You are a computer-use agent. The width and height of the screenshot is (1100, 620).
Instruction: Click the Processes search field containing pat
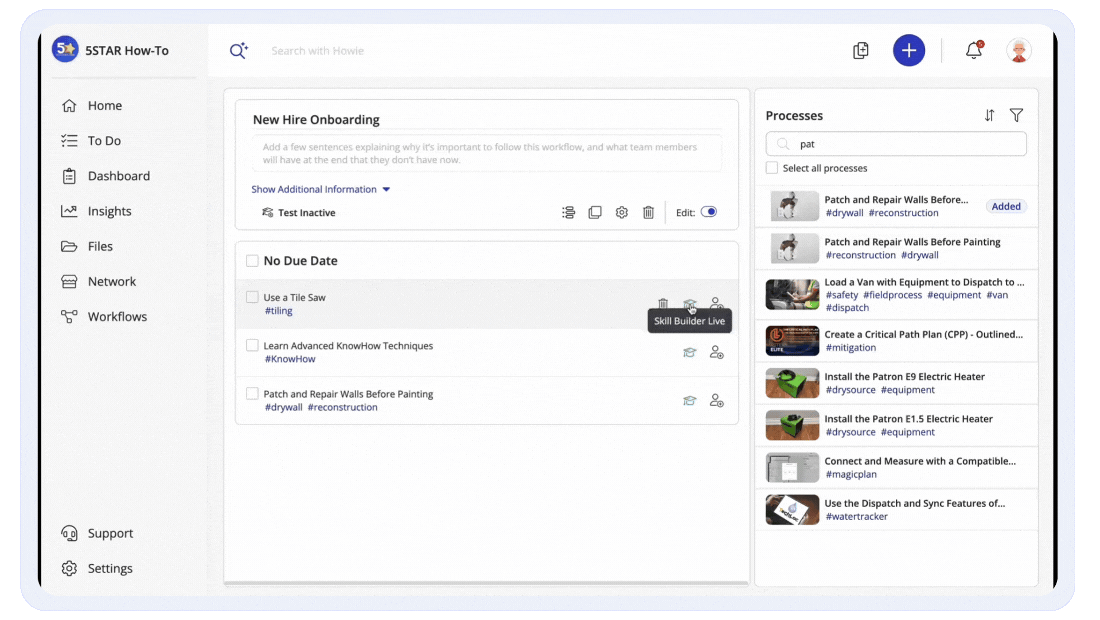point(896,144)
